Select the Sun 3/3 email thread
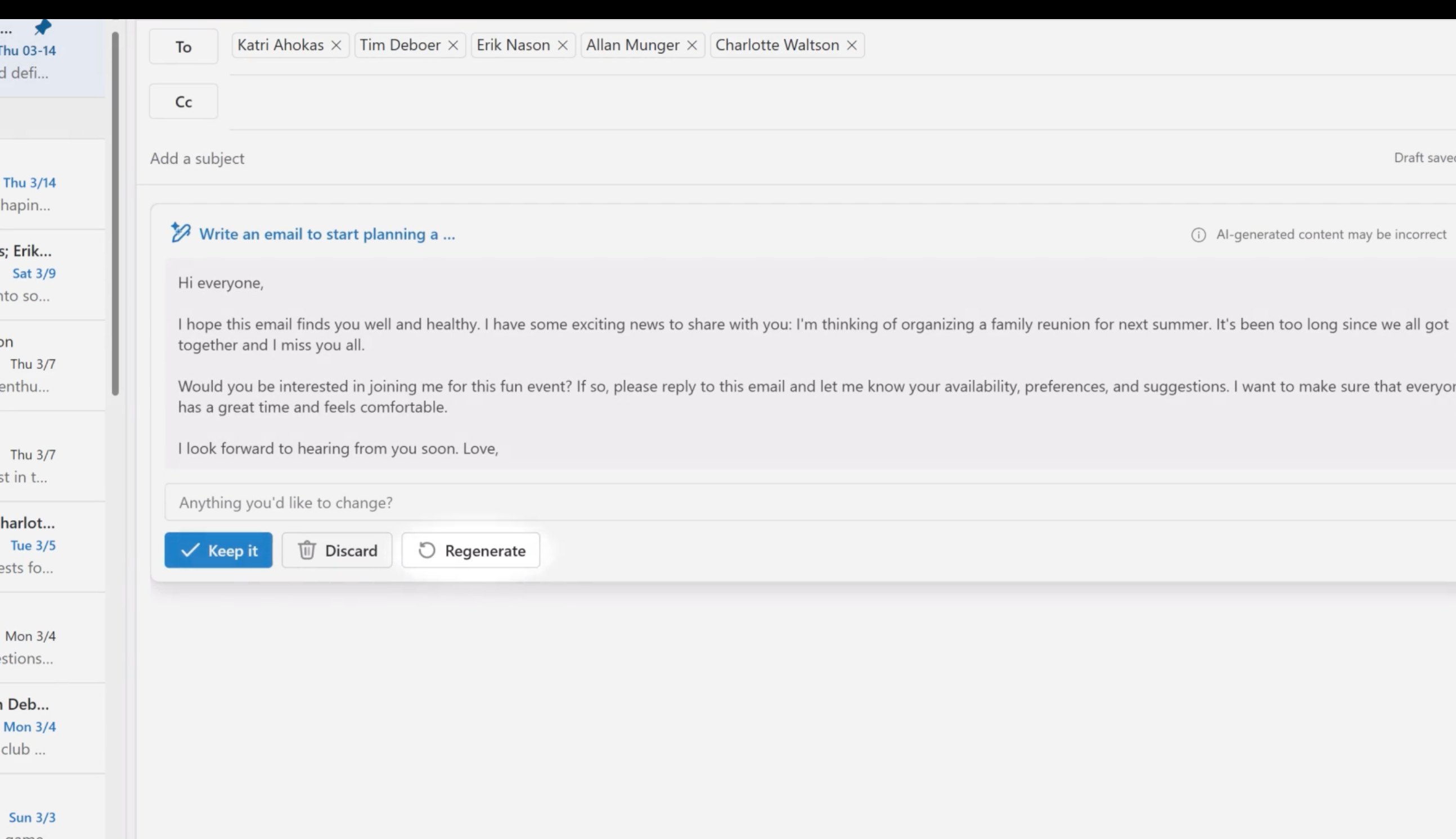Screen dimensions: 1456x839 [x=30, y=817]
